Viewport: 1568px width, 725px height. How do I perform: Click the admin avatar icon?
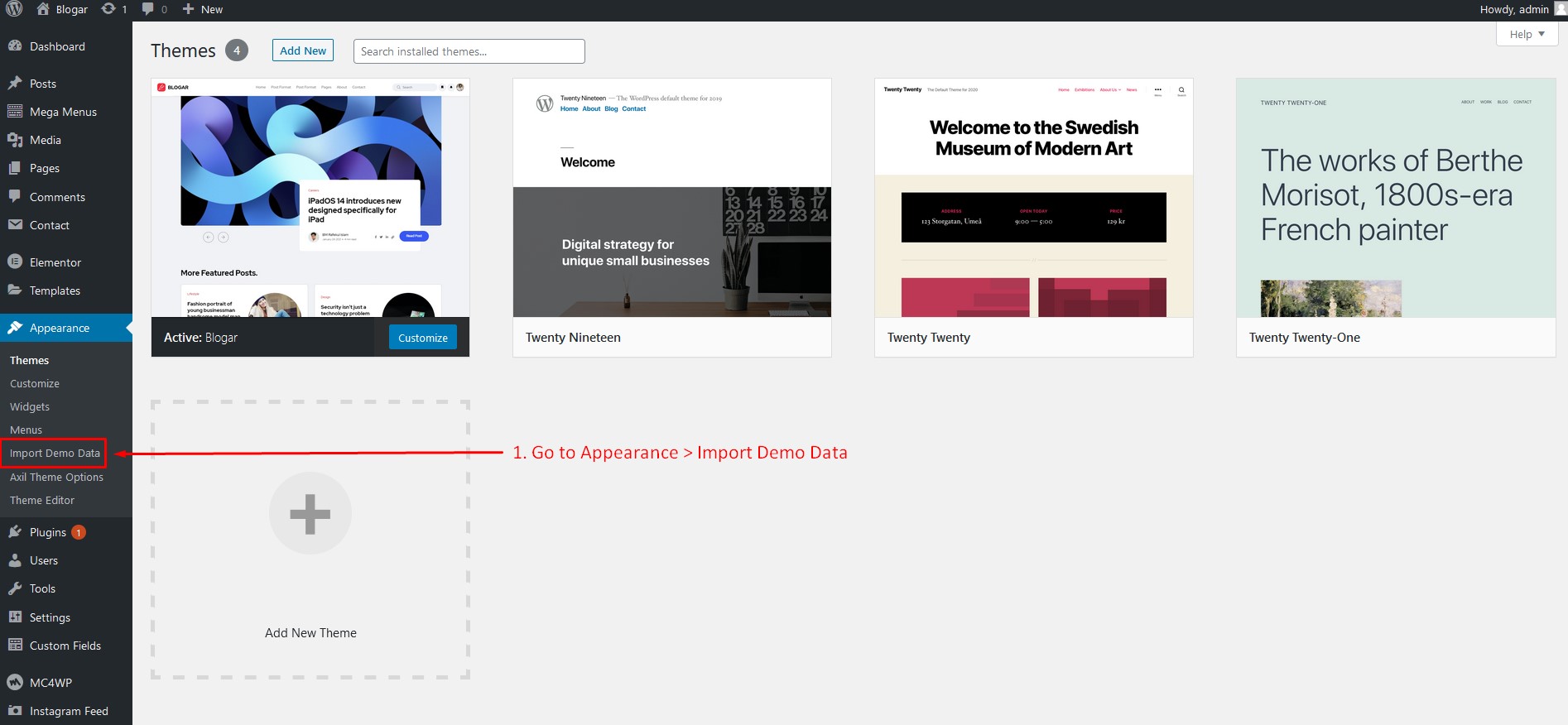[1561, 9]
